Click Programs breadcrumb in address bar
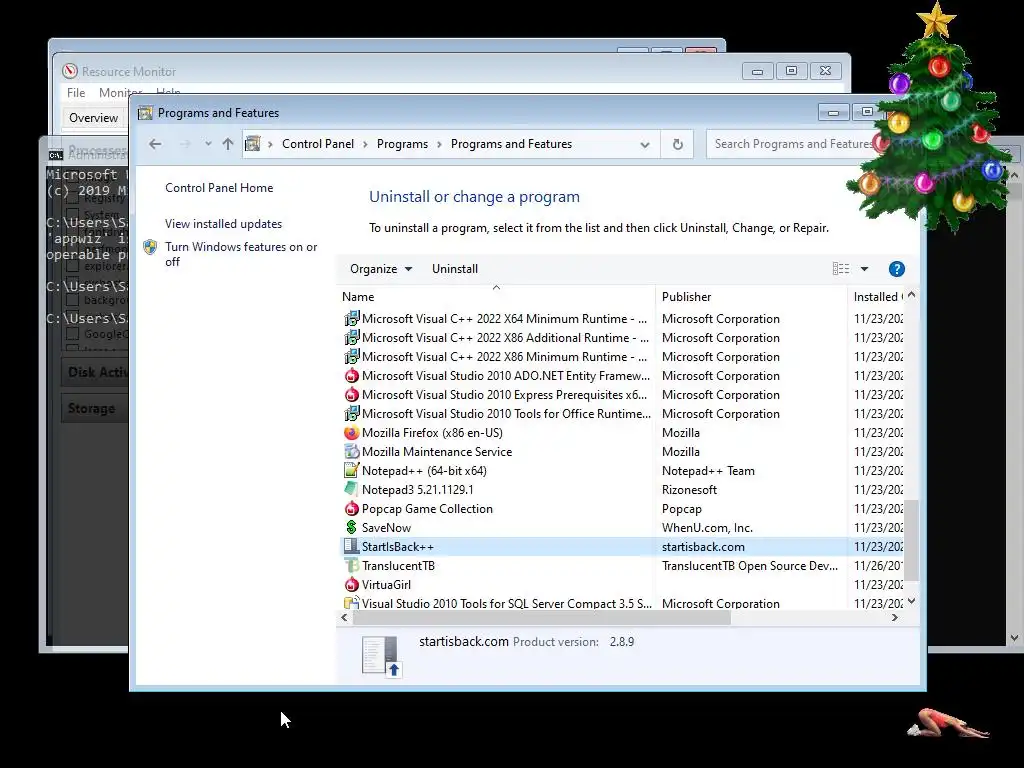 click(402, 144)
